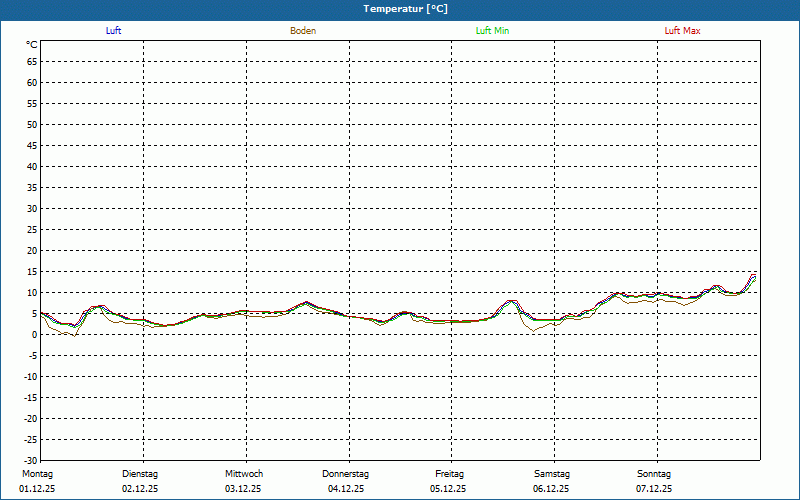This screenshot has width=800, height=500.
Task: Click the 'Montag' day label
Action: [x=37, y=474]
